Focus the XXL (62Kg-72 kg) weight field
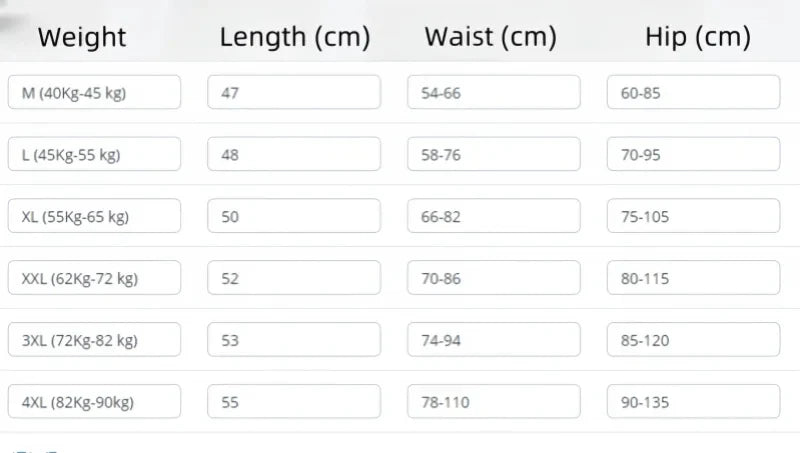This screenshot has height=453, width=800. (94, 279)
